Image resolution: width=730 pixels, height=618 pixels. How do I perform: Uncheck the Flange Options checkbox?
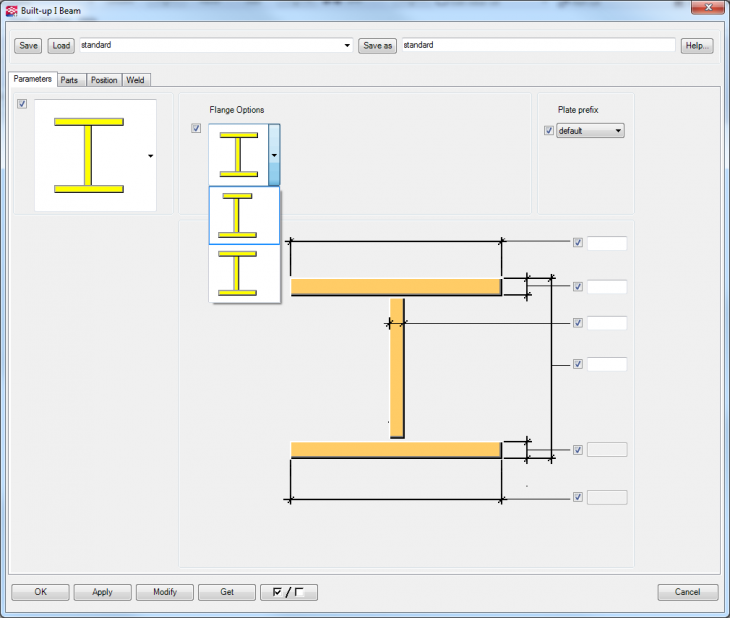[x=196, y=128]
